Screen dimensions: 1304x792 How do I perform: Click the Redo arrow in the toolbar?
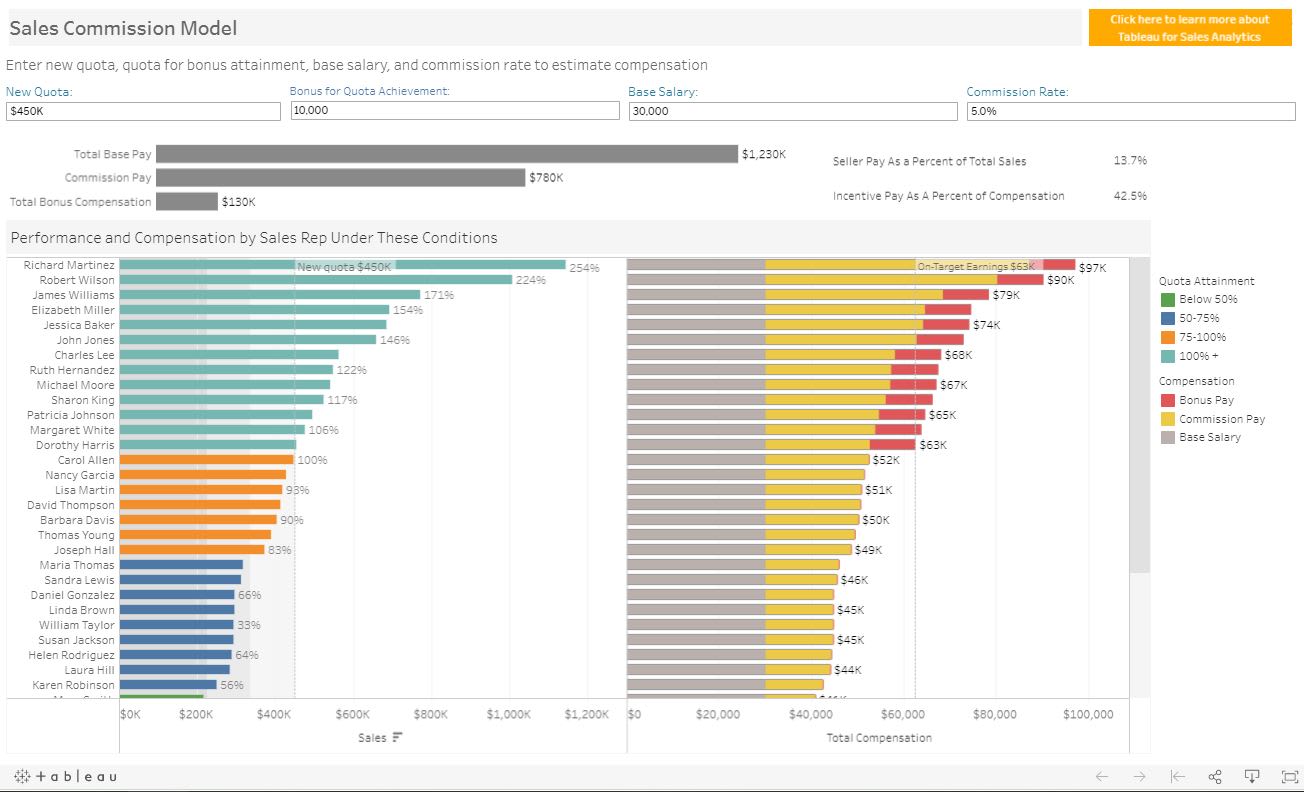(x=1139, y=776)
